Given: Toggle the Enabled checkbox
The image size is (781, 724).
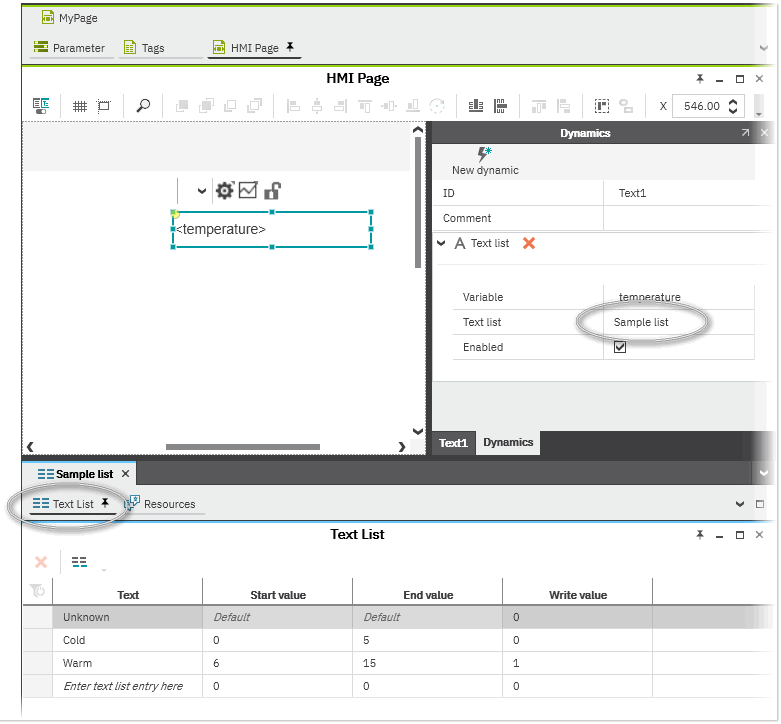Looking at the screenshot, I should pos(620,347).
